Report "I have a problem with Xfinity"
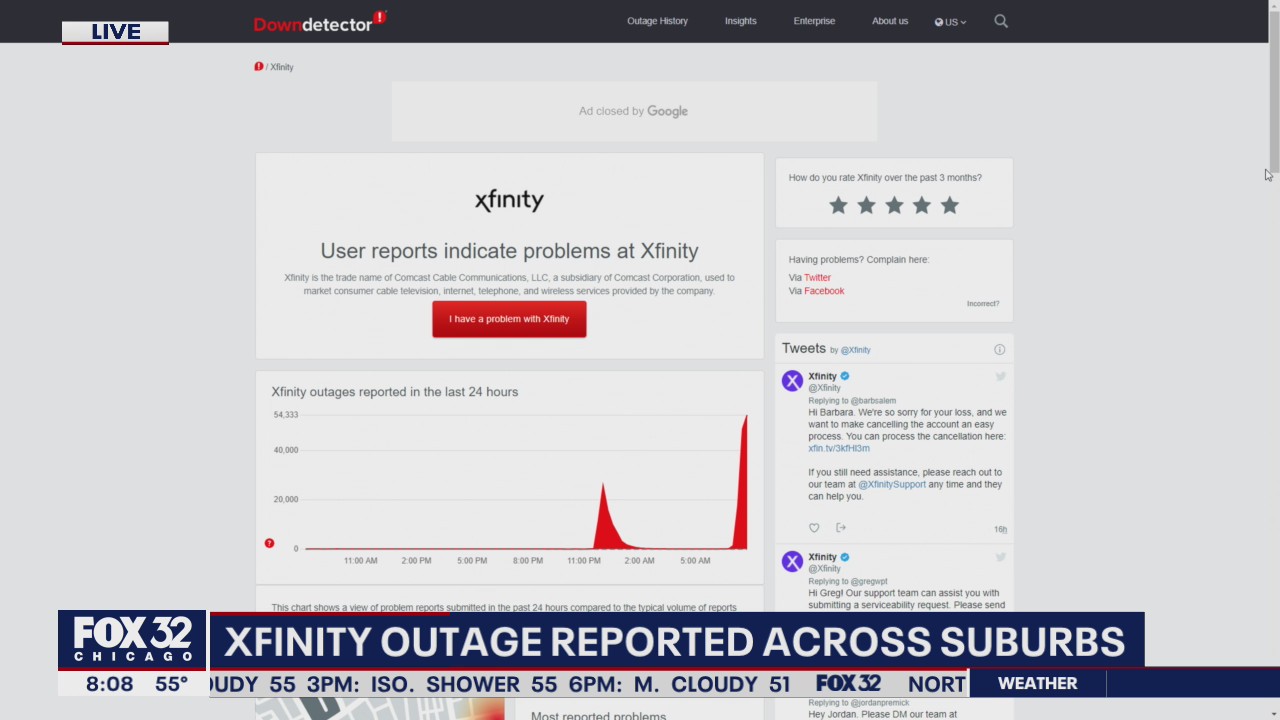Image resolution: width=1280 pixels, height=720 pixels. pos(509,319)
